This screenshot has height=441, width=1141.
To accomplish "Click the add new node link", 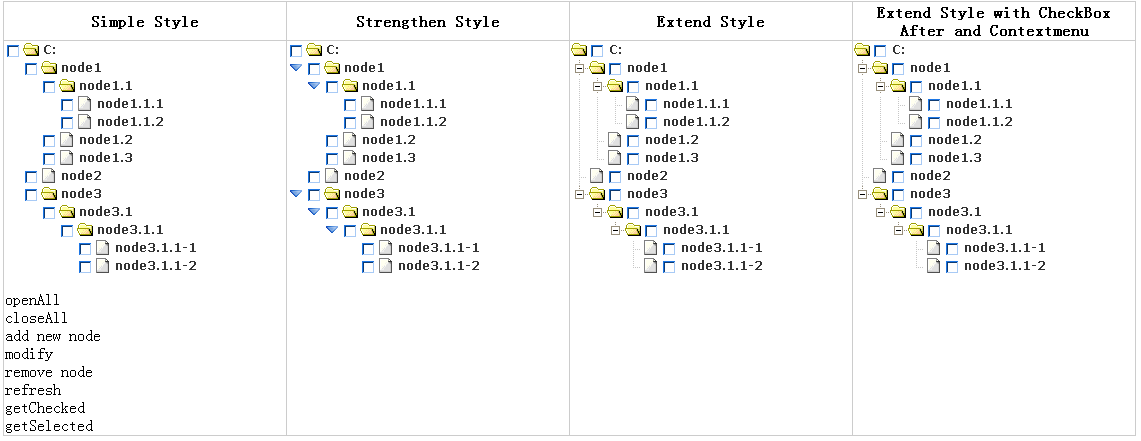I will coord(53,336).
